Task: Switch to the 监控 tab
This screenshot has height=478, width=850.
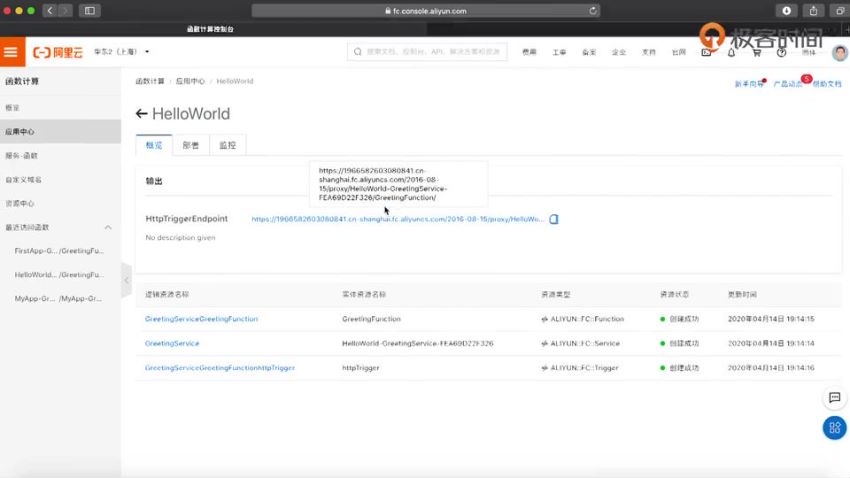Action: pos(228,145)
